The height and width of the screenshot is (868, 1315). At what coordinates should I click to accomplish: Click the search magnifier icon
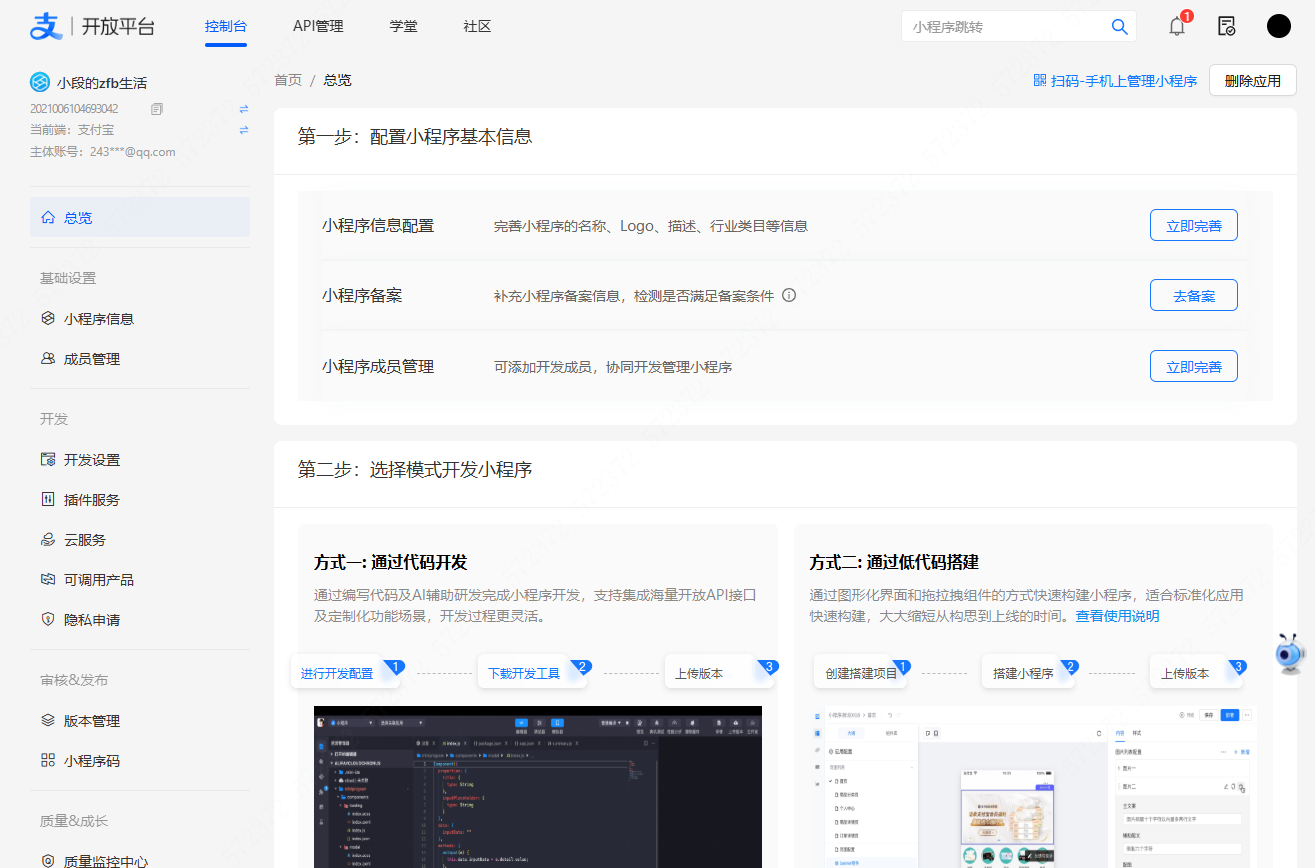[x=1119, y=27]
